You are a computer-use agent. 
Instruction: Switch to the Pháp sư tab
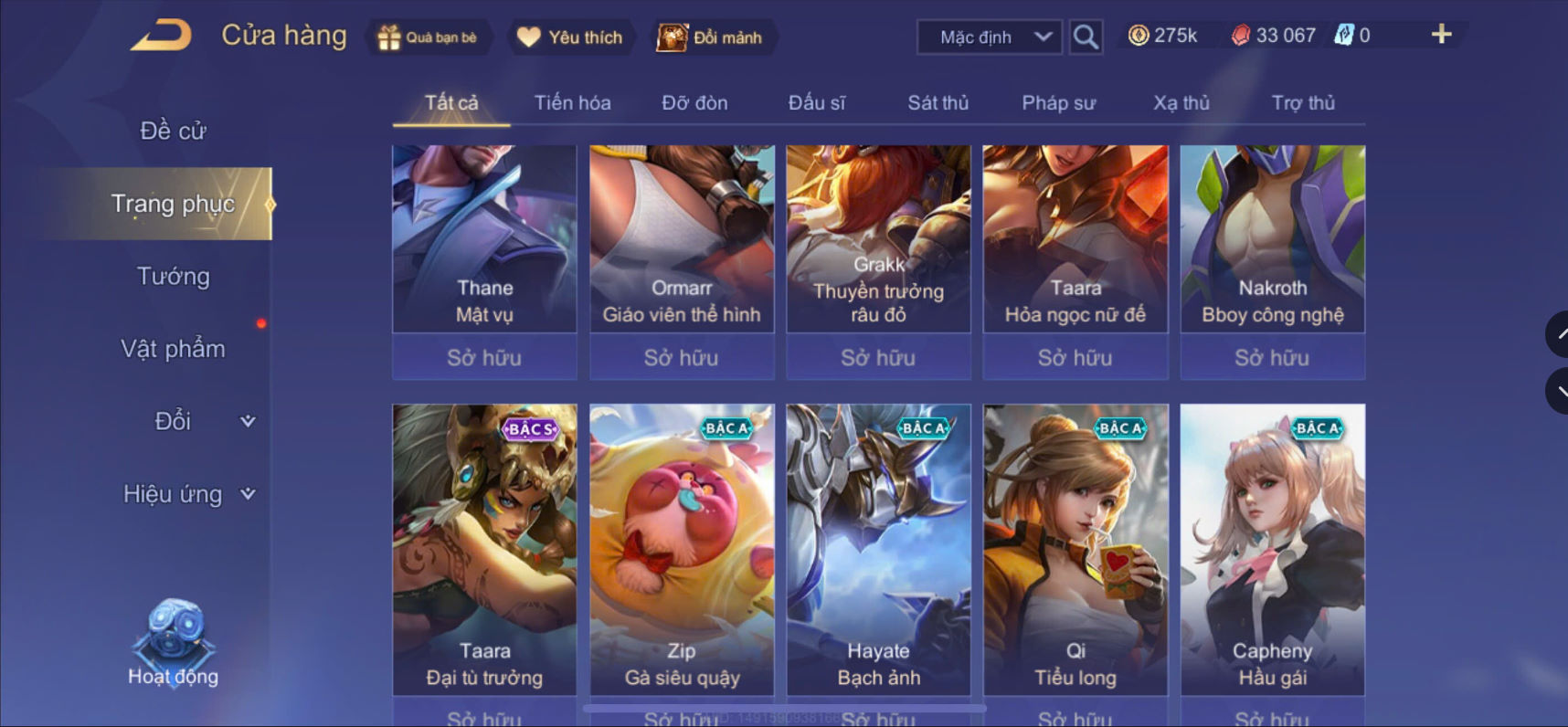click(x=1058, y=103)
